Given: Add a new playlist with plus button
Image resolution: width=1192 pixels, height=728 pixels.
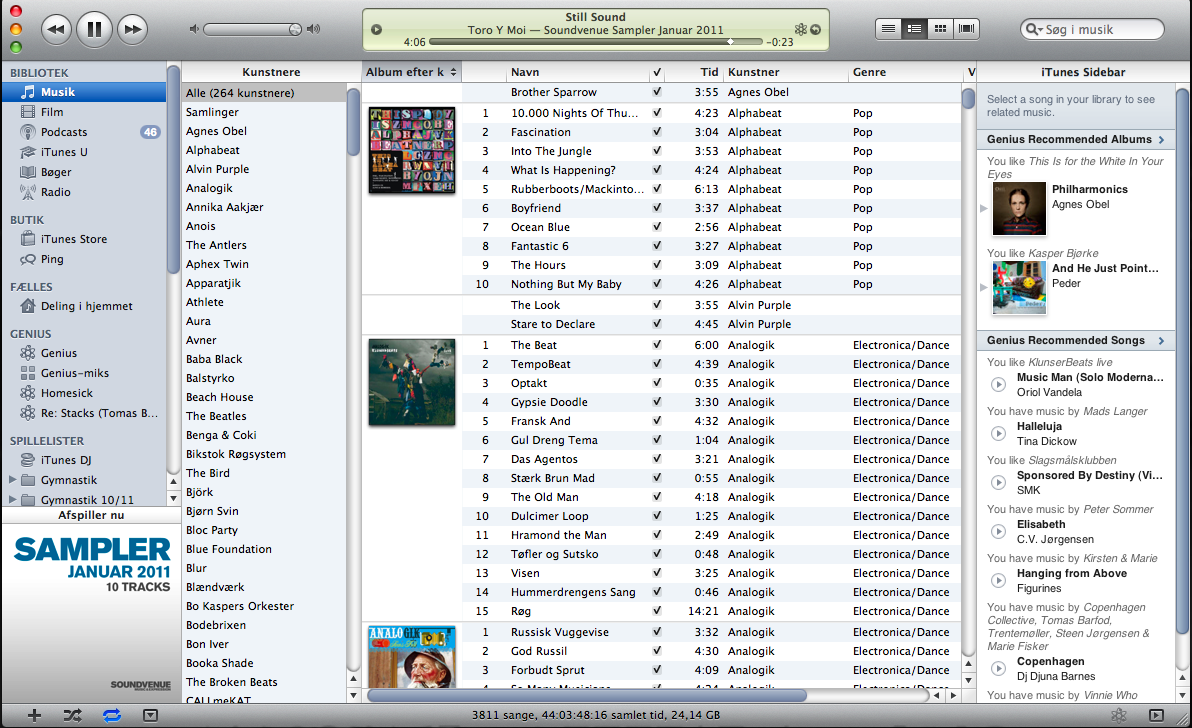Looking at the screenshot, I should pyautogui.click(x=34, y=715).
